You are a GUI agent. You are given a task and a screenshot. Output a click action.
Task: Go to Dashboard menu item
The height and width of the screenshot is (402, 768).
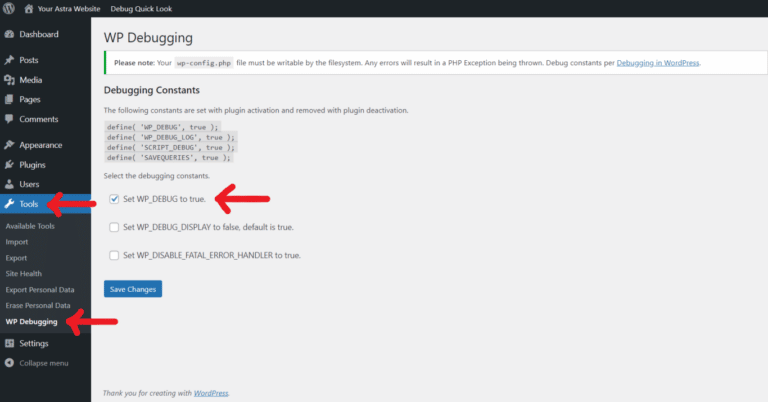coord(39,34)
